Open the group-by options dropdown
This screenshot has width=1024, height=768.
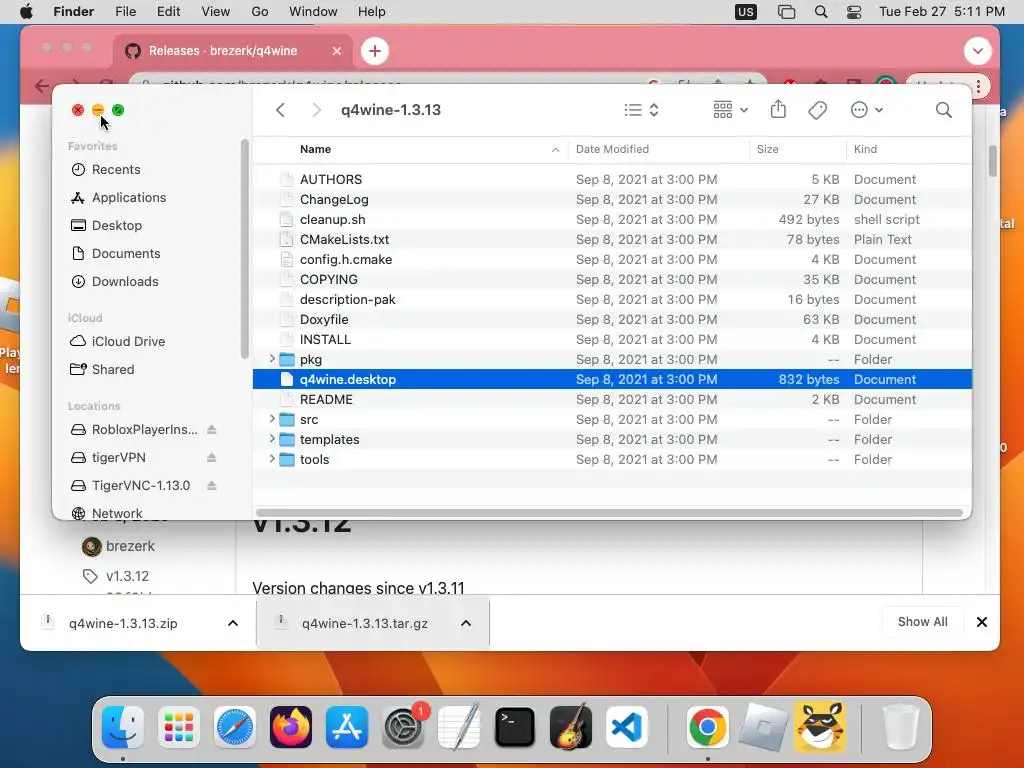pos(731,110)
